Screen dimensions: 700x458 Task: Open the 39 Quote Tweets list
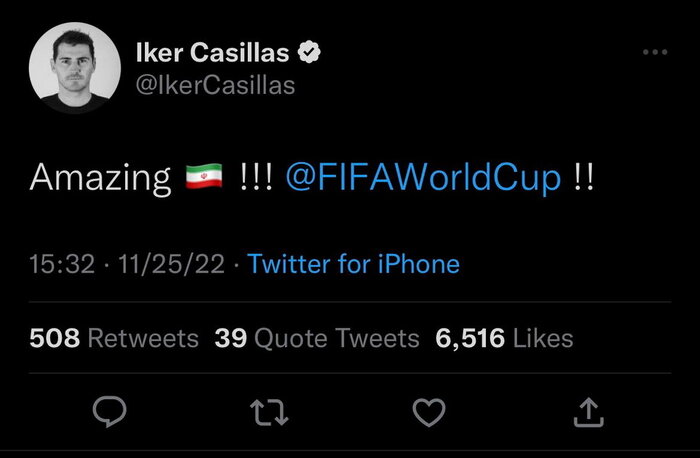317,338
